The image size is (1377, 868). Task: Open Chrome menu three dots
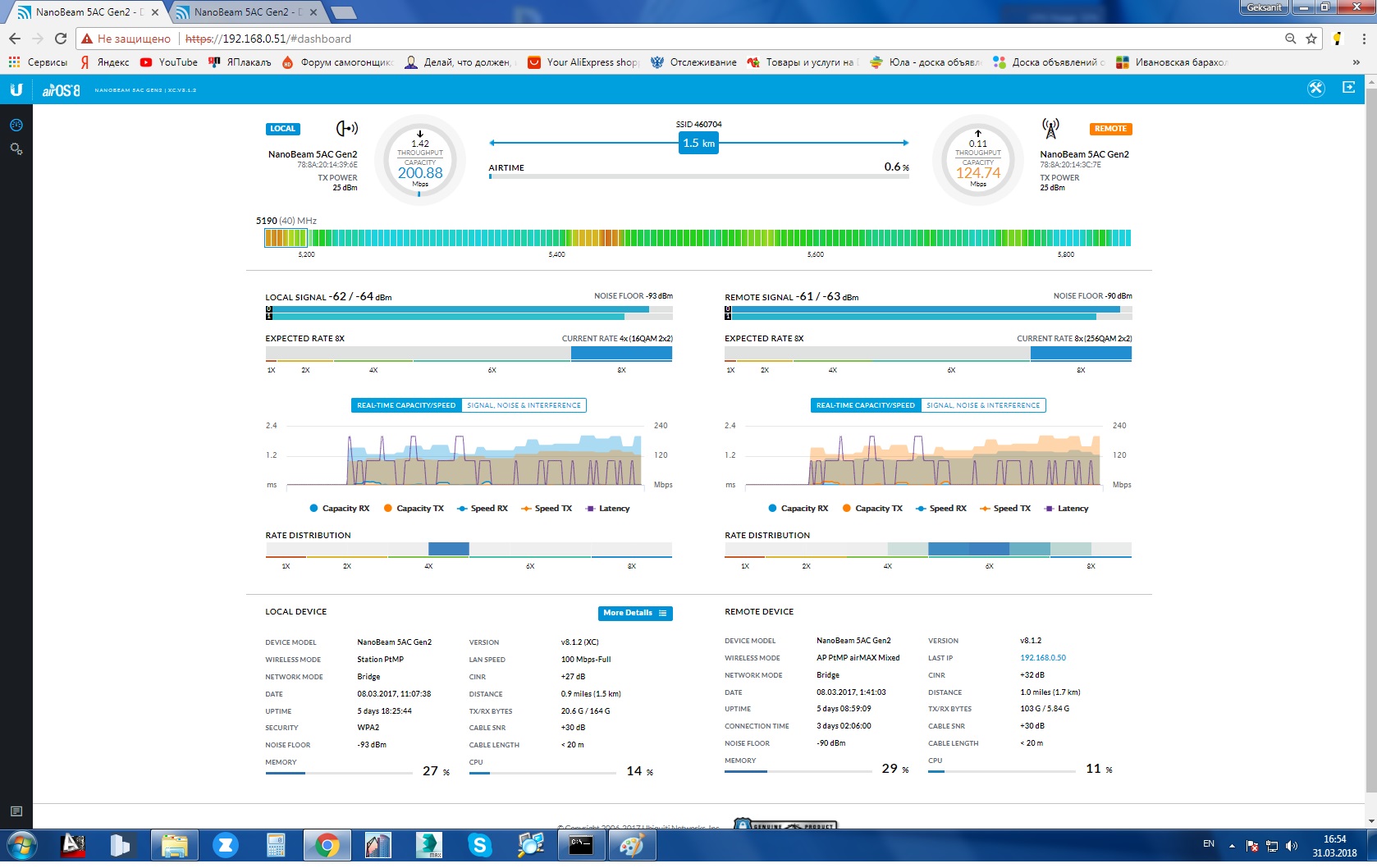tap(1364, 39)
